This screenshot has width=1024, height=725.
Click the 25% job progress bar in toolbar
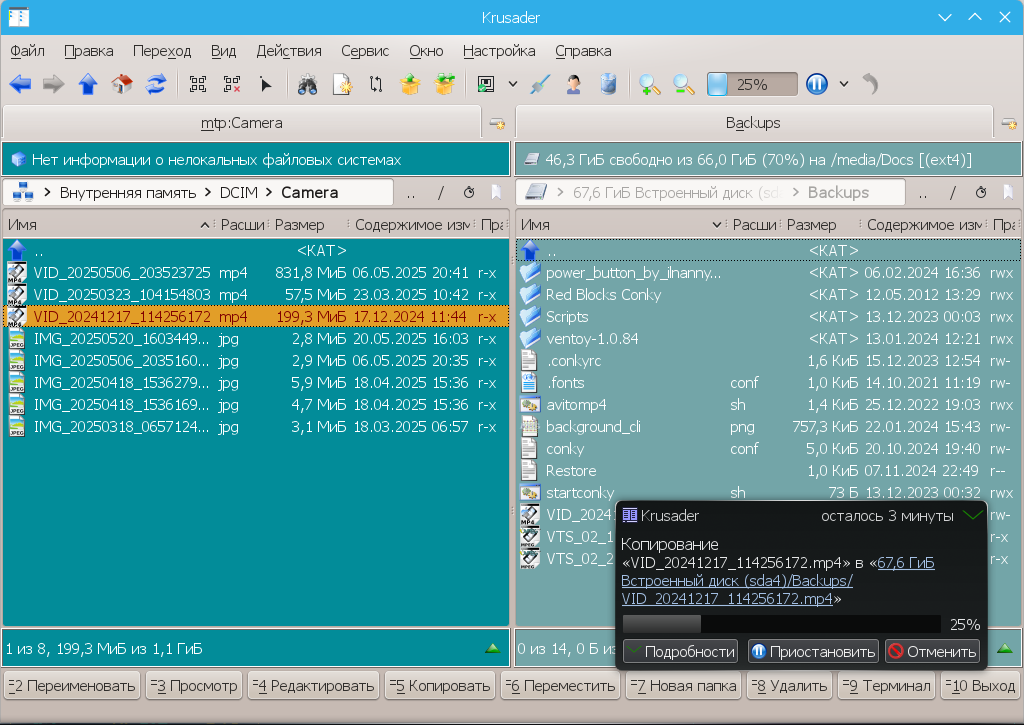point(752,85)
